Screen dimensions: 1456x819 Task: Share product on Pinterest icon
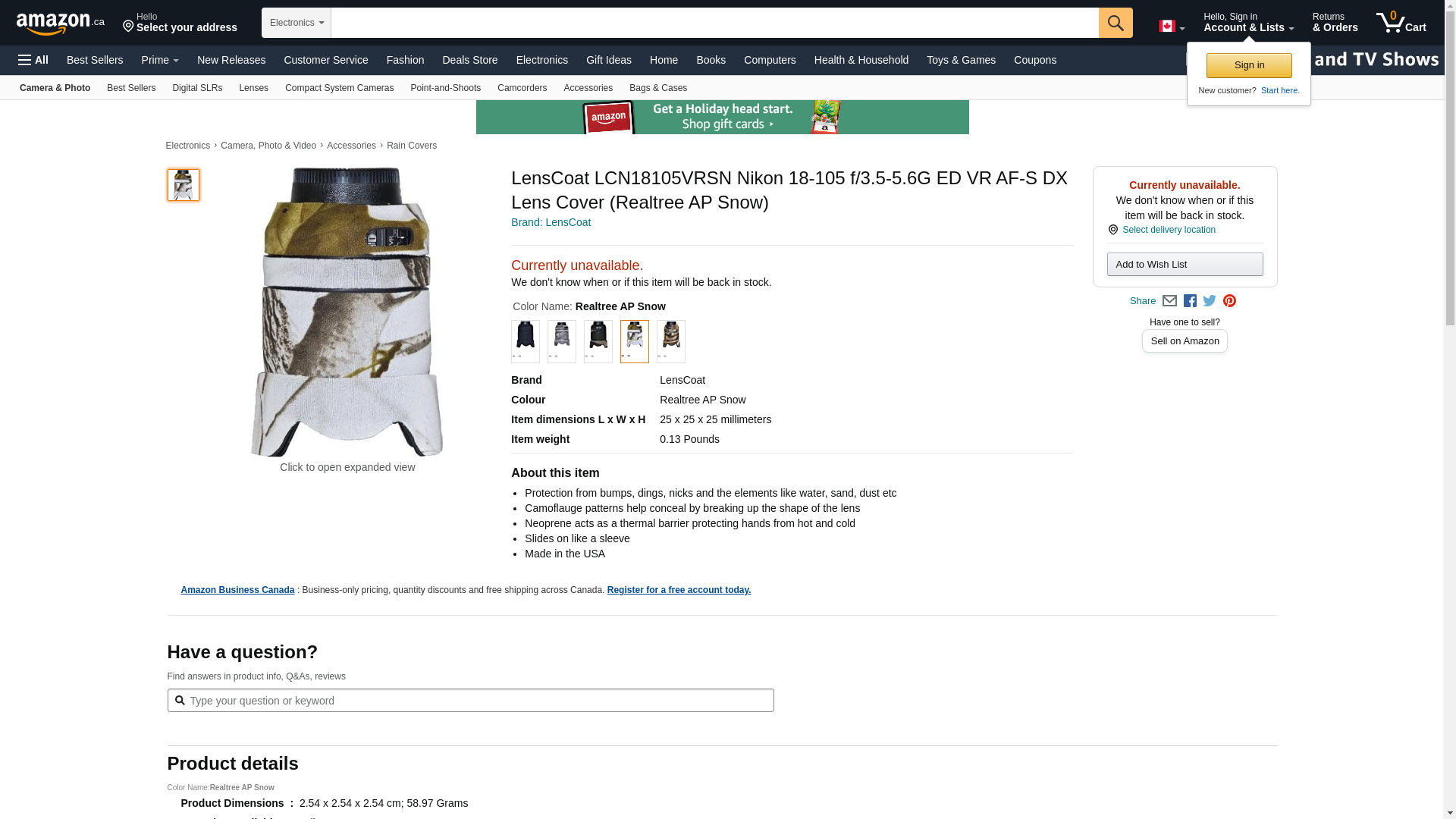pyautogui.click(x=1229, y=301)
